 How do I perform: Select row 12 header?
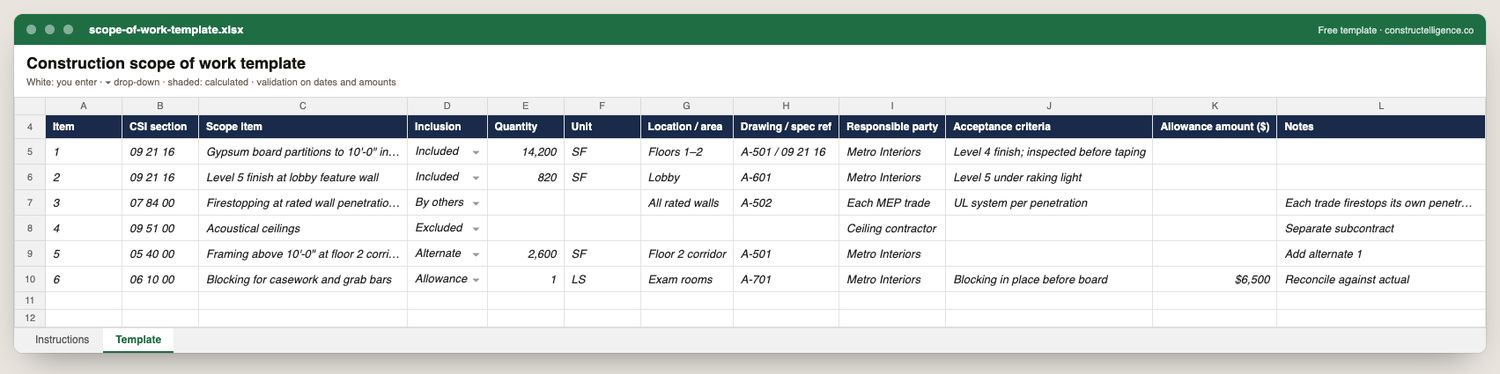30,317
